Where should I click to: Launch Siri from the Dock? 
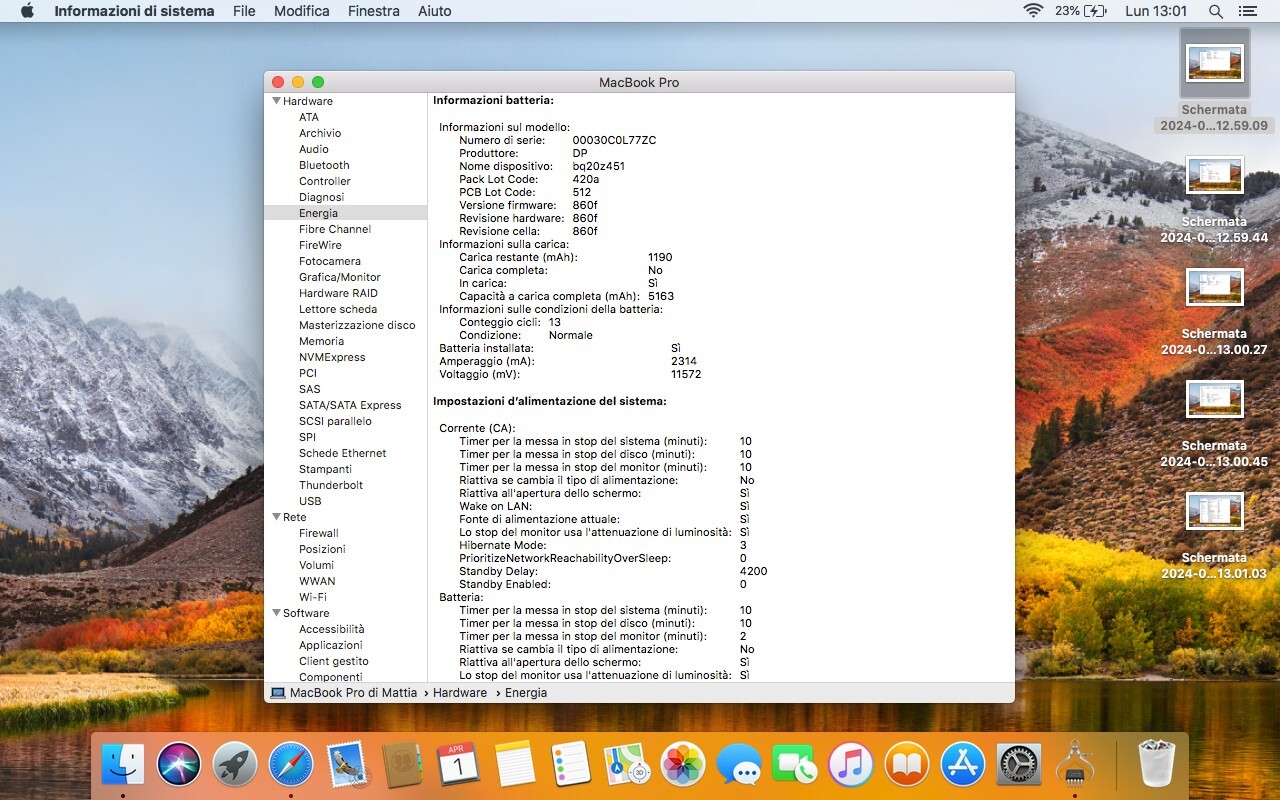pos(179,766)
